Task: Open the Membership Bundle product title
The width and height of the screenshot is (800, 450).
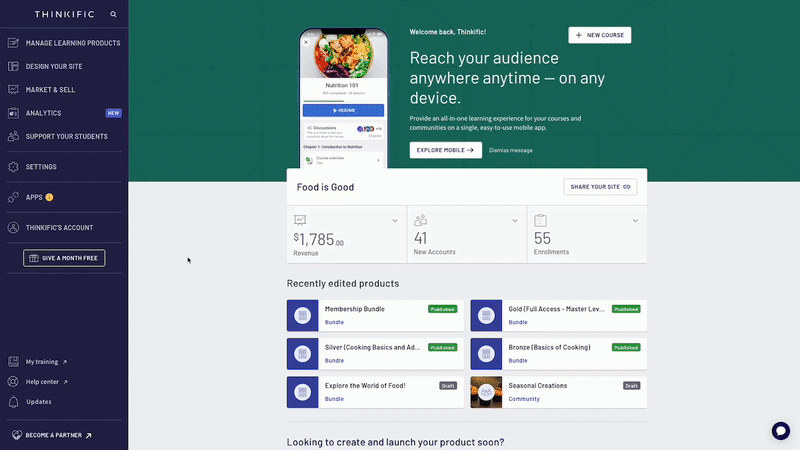Action: [x=355, y=309]
